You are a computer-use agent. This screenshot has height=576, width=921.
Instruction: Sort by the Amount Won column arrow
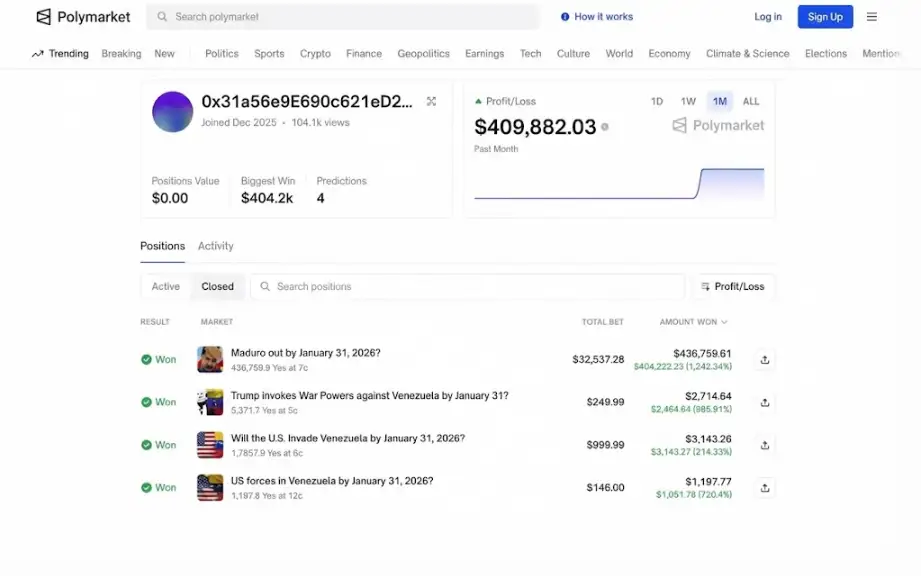tap(724, 322)
